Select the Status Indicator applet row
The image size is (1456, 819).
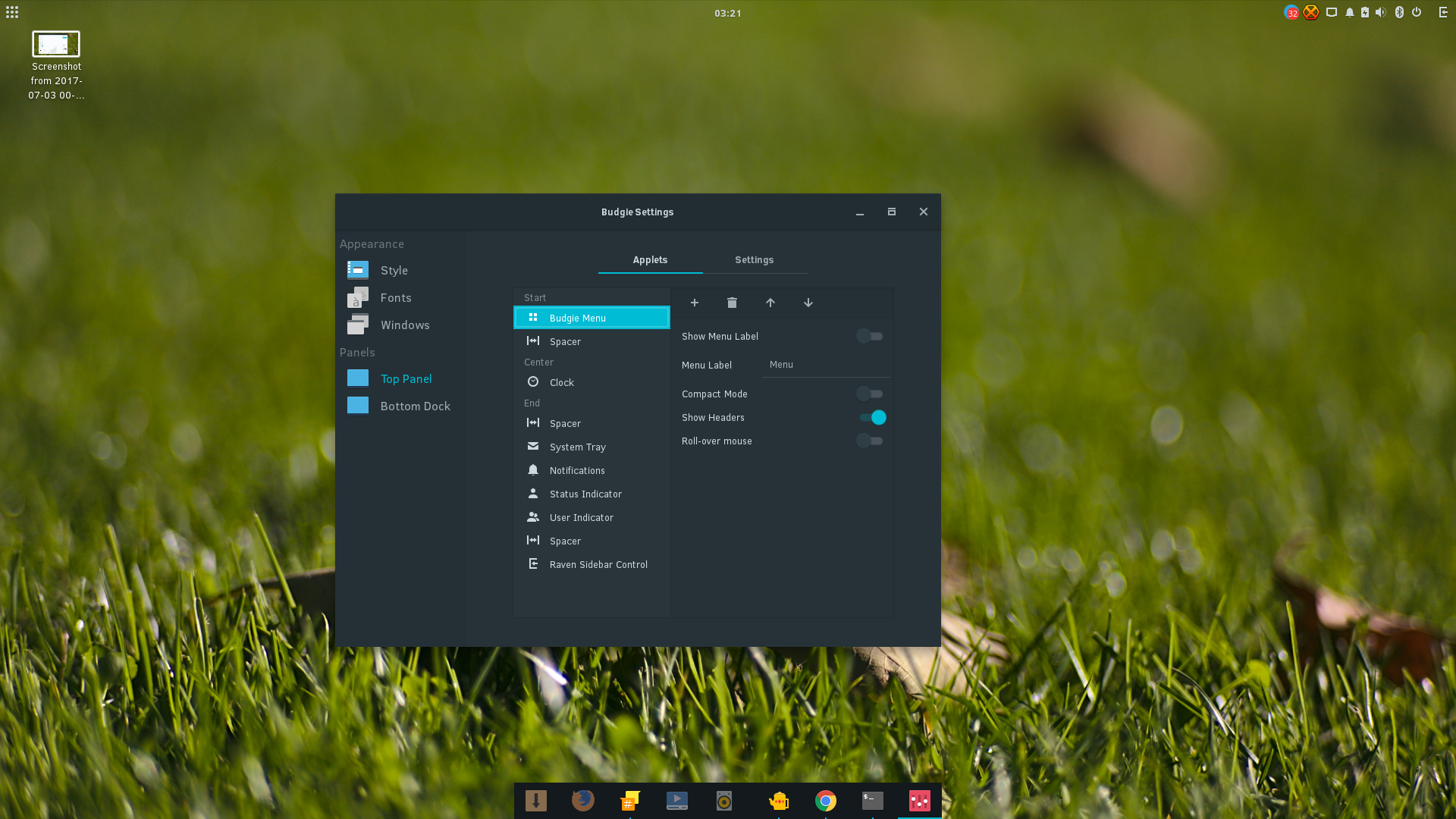click(x=591, y=494)
